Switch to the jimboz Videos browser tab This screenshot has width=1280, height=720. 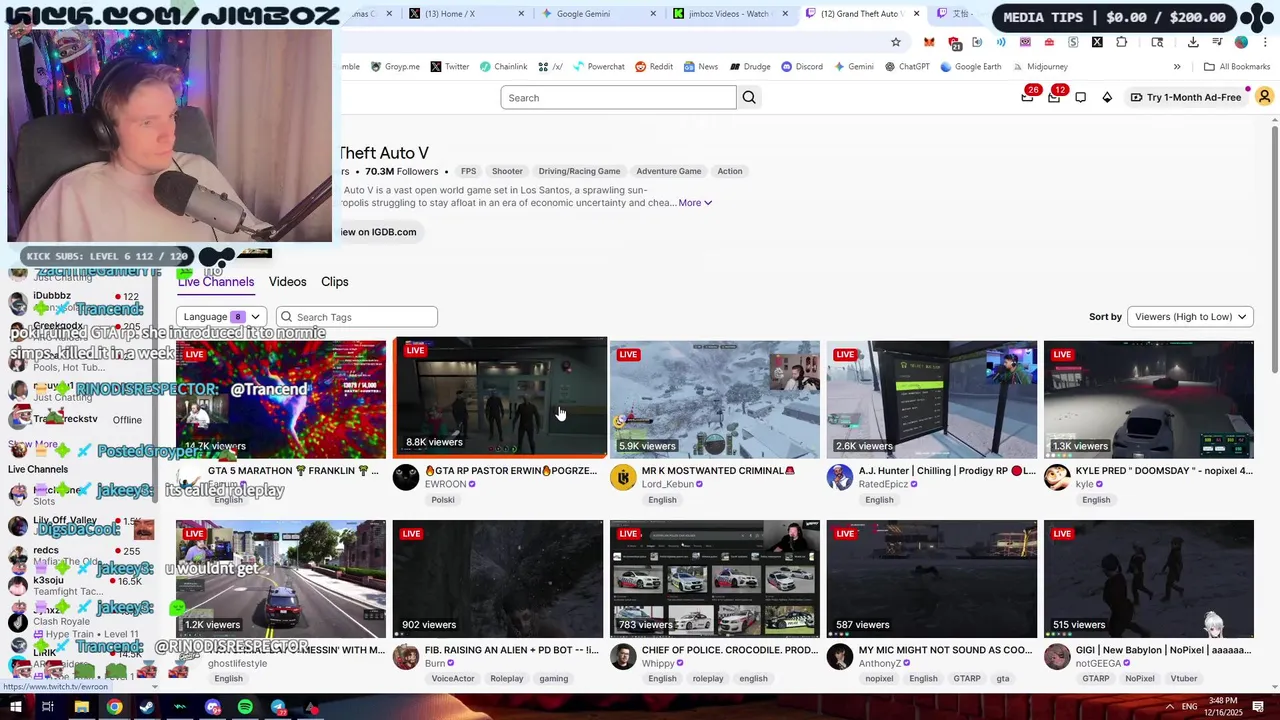pos(726,14)
